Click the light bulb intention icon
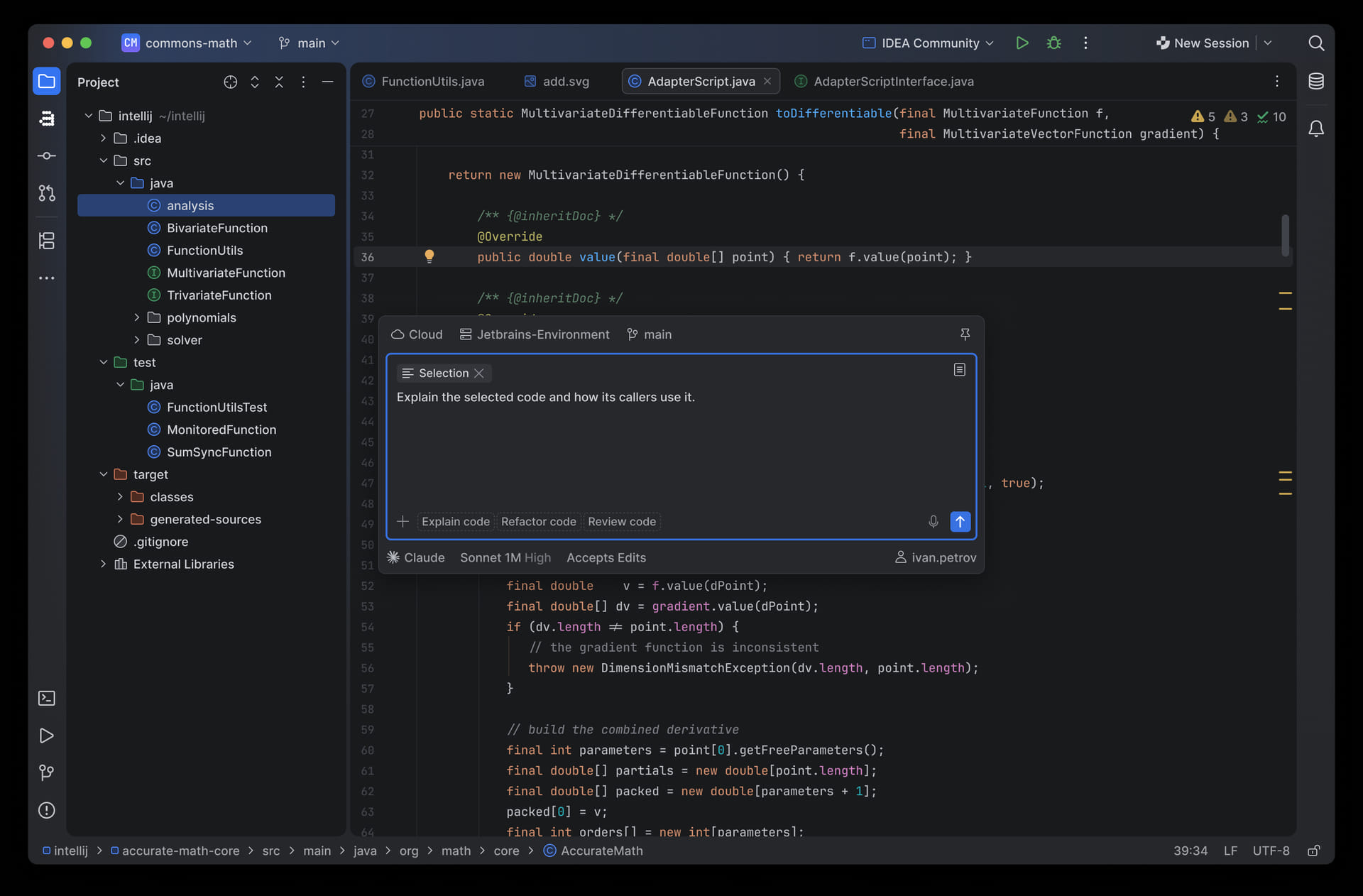This screenshot has height=896, width=1363. [429, 256]
